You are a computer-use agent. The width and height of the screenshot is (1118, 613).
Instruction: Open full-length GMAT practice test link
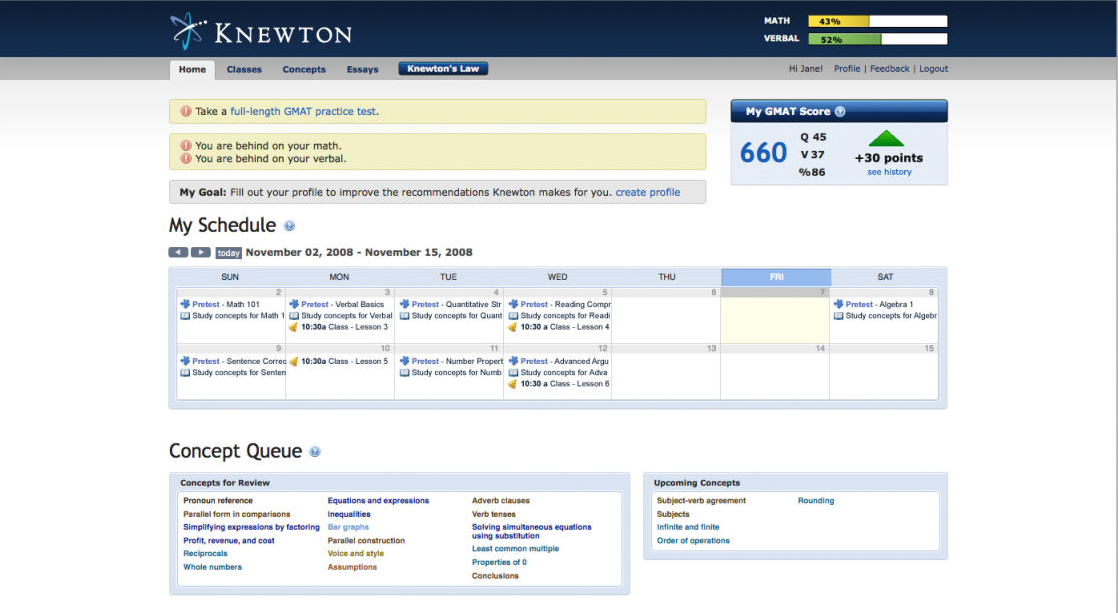point(303,111)
